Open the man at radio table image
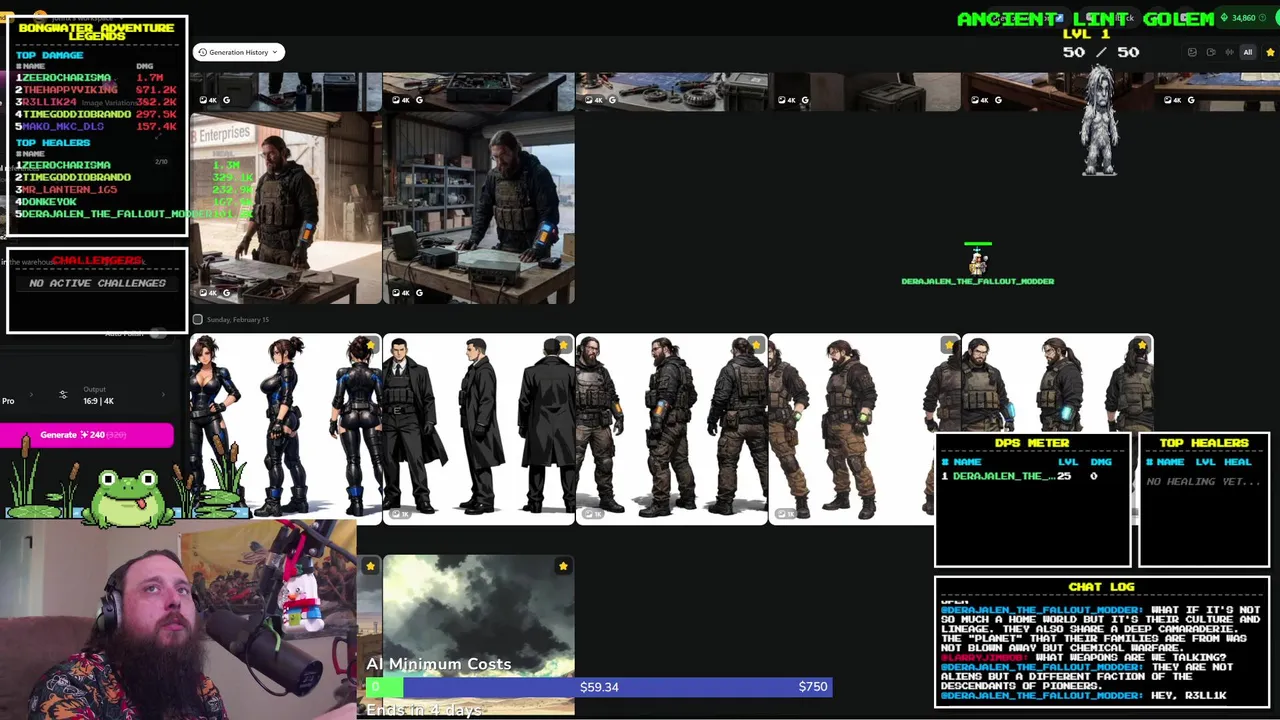The height and width of the screenshot is (720, 1280). click(x=478, y=208)
